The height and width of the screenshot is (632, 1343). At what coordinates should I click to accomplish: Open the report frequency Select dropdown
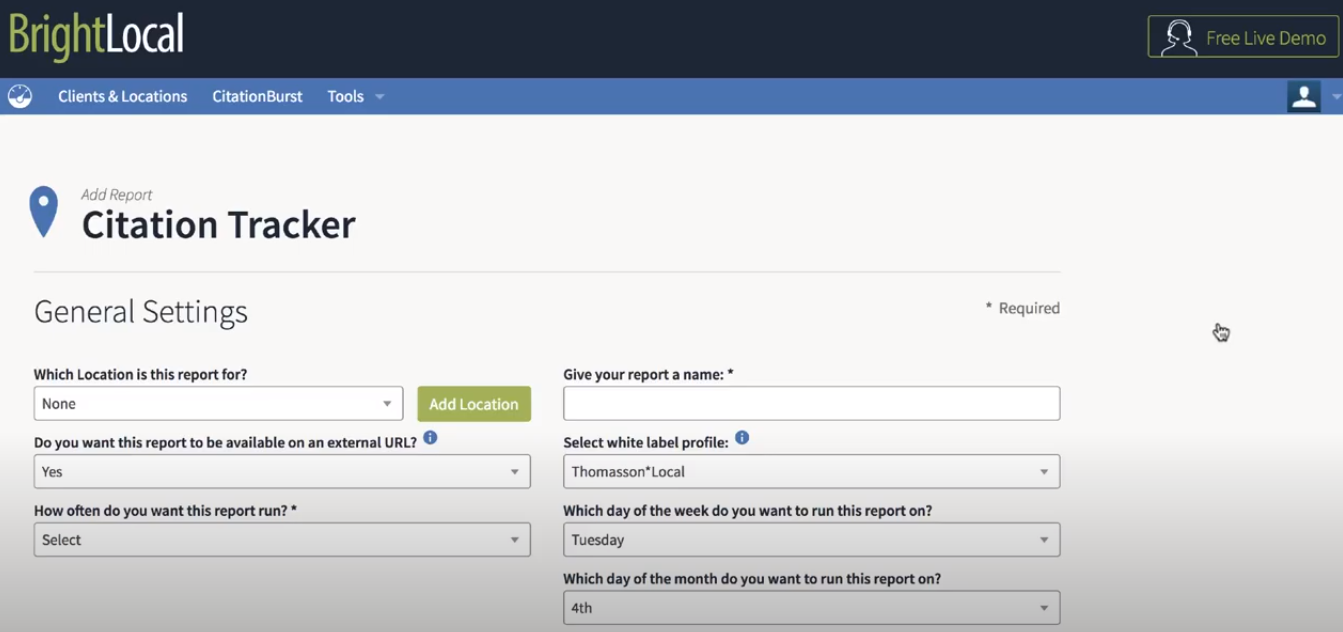pyautogui.click(x=282, y=540)
